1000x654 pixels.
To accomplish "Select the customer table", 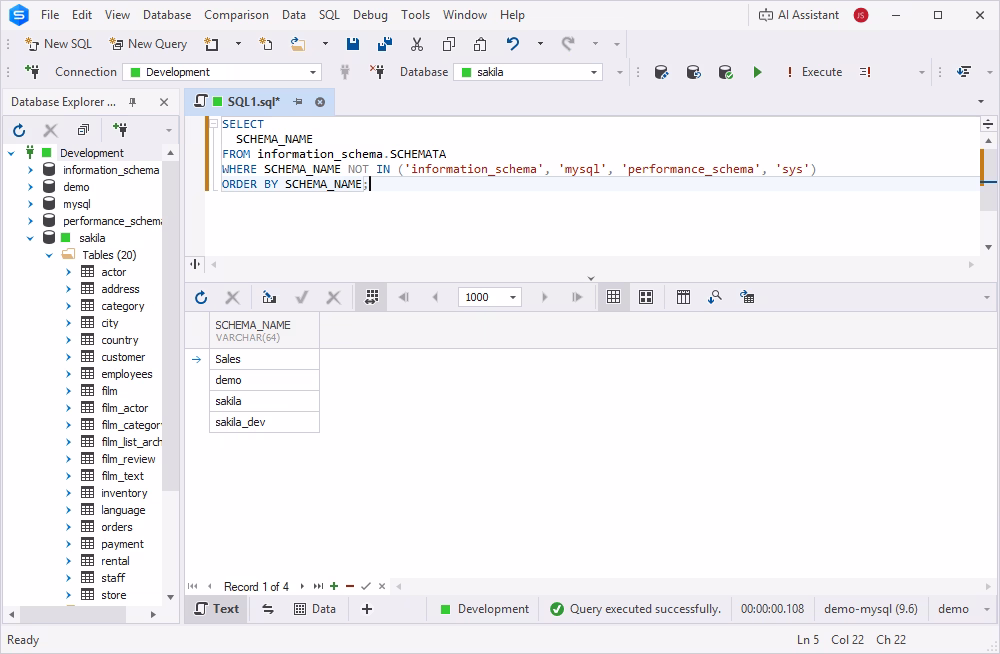I will 122,357.
